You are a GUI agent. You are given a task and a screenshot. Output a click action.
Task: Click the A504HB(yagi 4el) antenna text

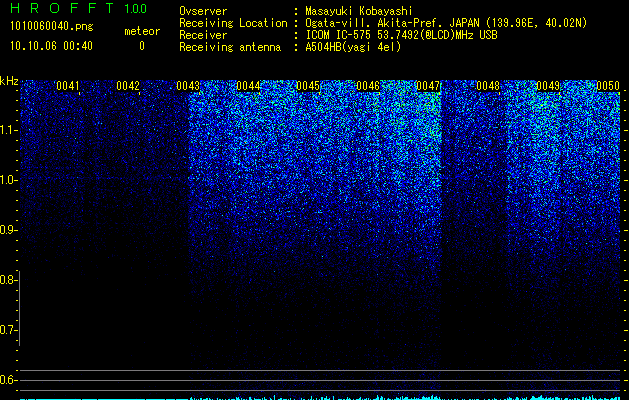click(353, 47)
